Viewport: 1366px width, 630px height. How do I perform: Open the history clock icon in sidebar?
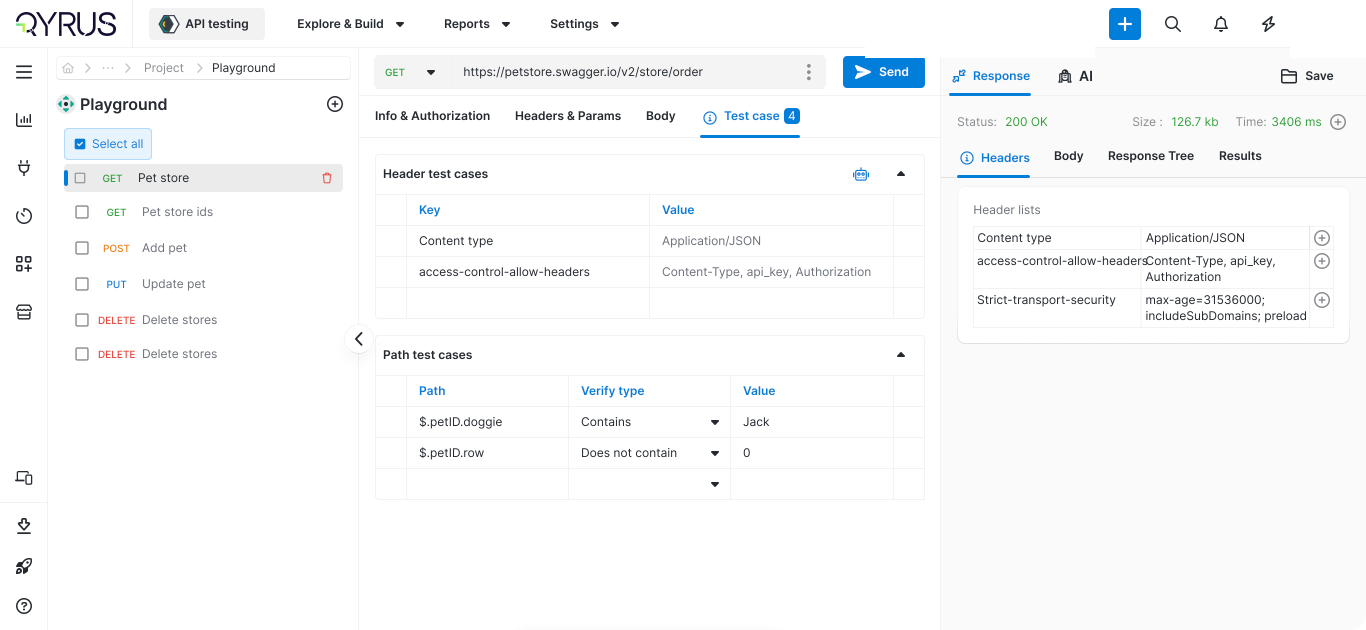24,216
